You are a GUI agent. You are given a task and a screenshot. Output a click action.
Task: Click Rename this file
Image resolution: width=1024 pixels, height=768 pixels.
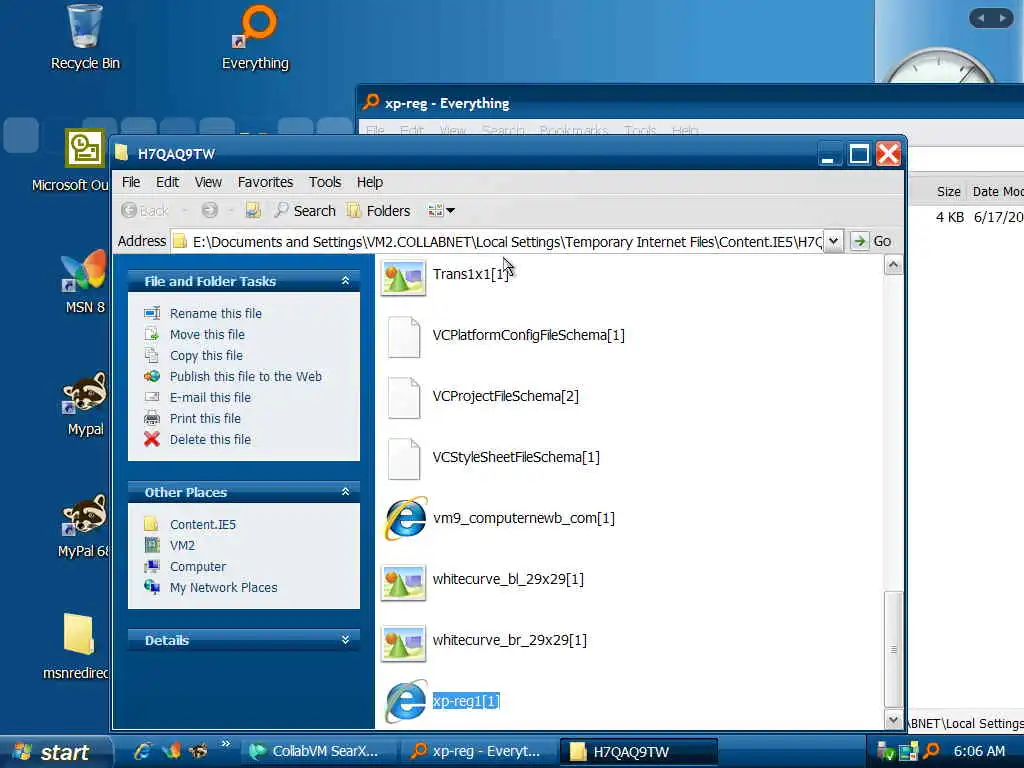coord(216,313)
